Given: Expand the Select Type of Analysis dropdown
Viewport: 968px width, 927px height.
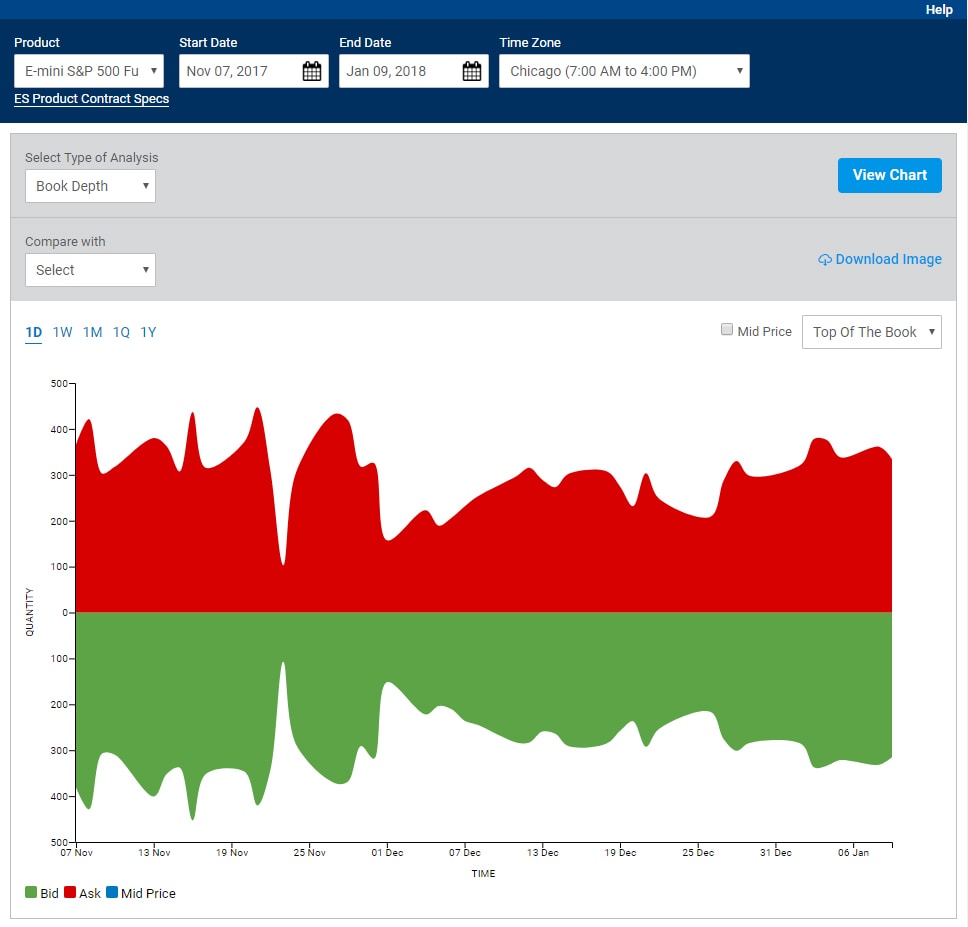Looking at the screenshot, I should click(x=90, y=186).
